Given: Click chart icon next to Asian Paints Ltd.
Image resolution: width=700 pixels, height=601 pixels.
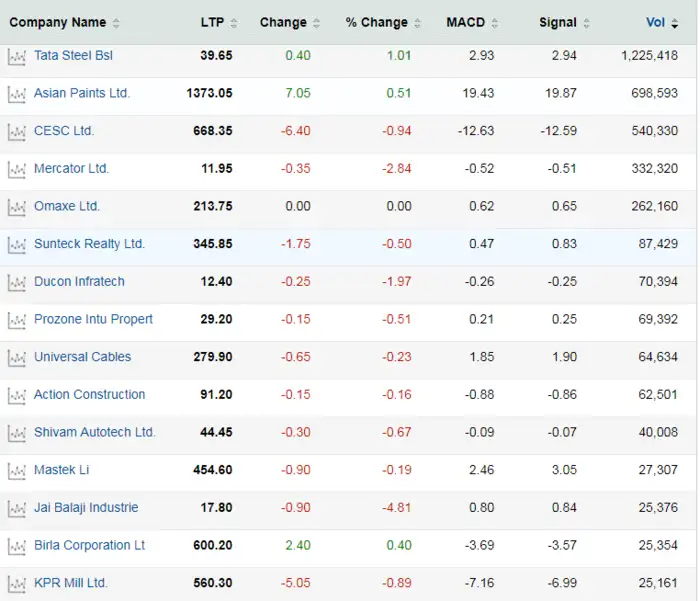Looking at the screenshot, I should (15, 94).
